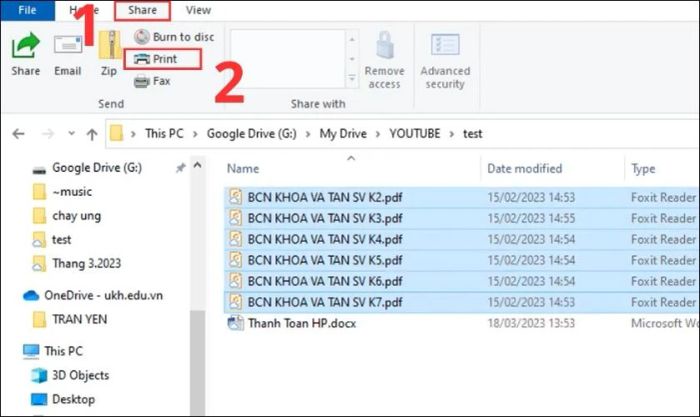Open the chay ung folder in sidebar
This screenshot has width=700, height=417.
coord(76,216)
